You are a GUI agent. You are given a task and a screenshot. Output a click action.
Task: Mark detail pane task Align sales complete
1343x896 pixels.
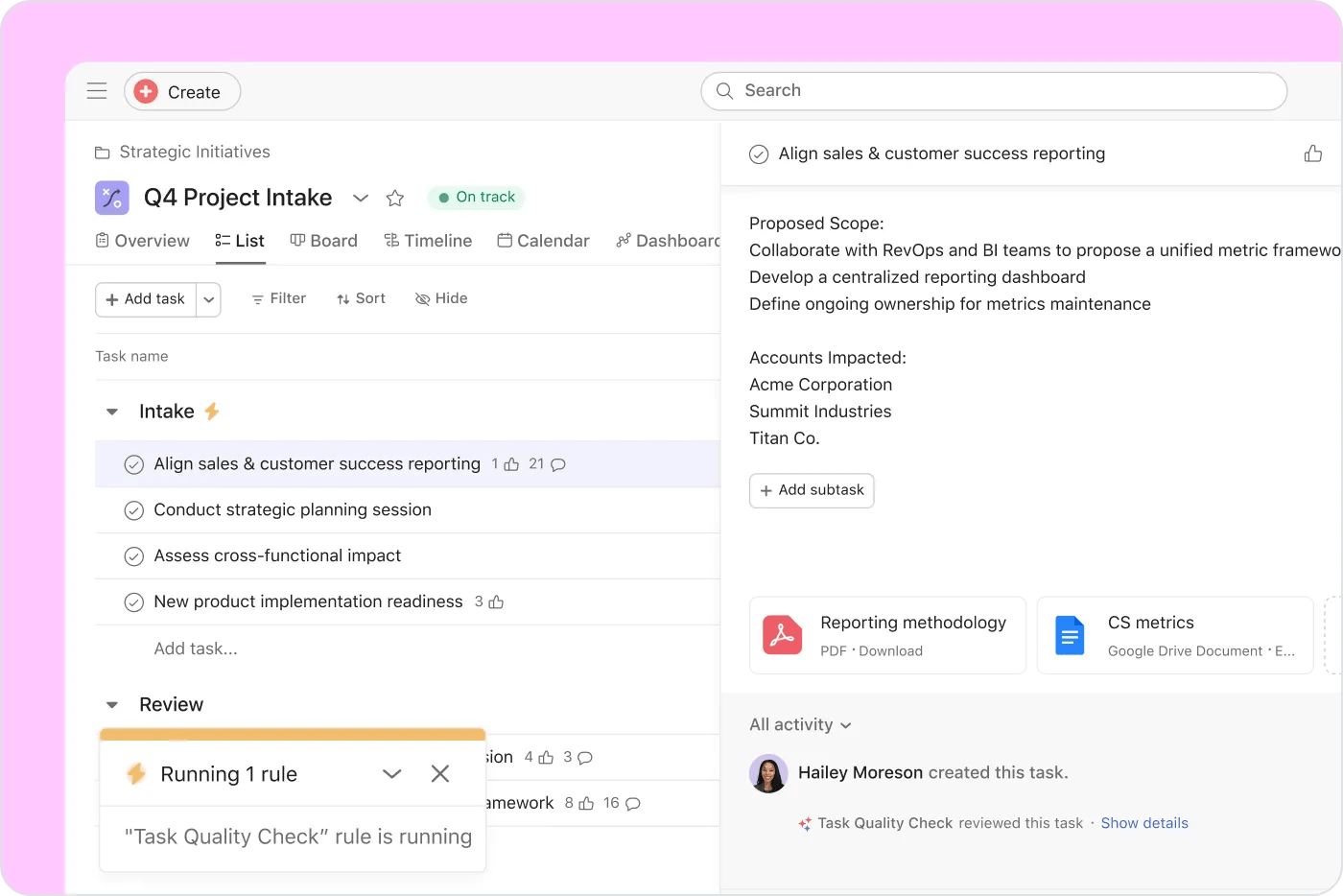click(759, 154)
